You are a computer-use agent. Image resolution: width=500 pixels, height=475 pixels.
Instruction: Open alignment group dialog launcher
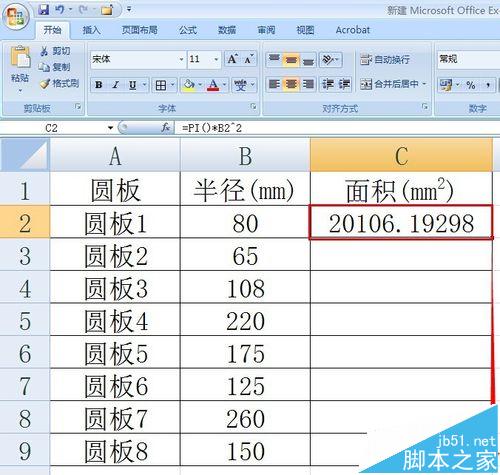[x=425, y=106]
